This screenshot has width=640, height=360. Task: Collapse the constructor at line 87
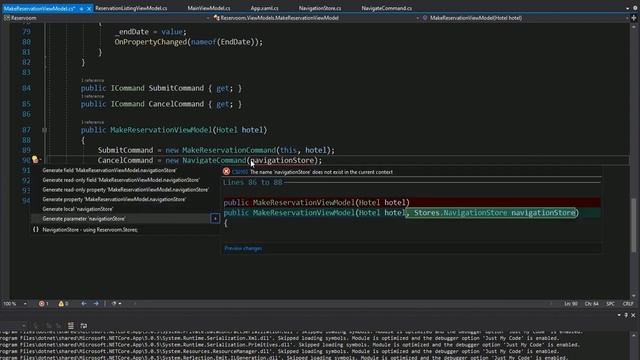[x=44, y=130]
